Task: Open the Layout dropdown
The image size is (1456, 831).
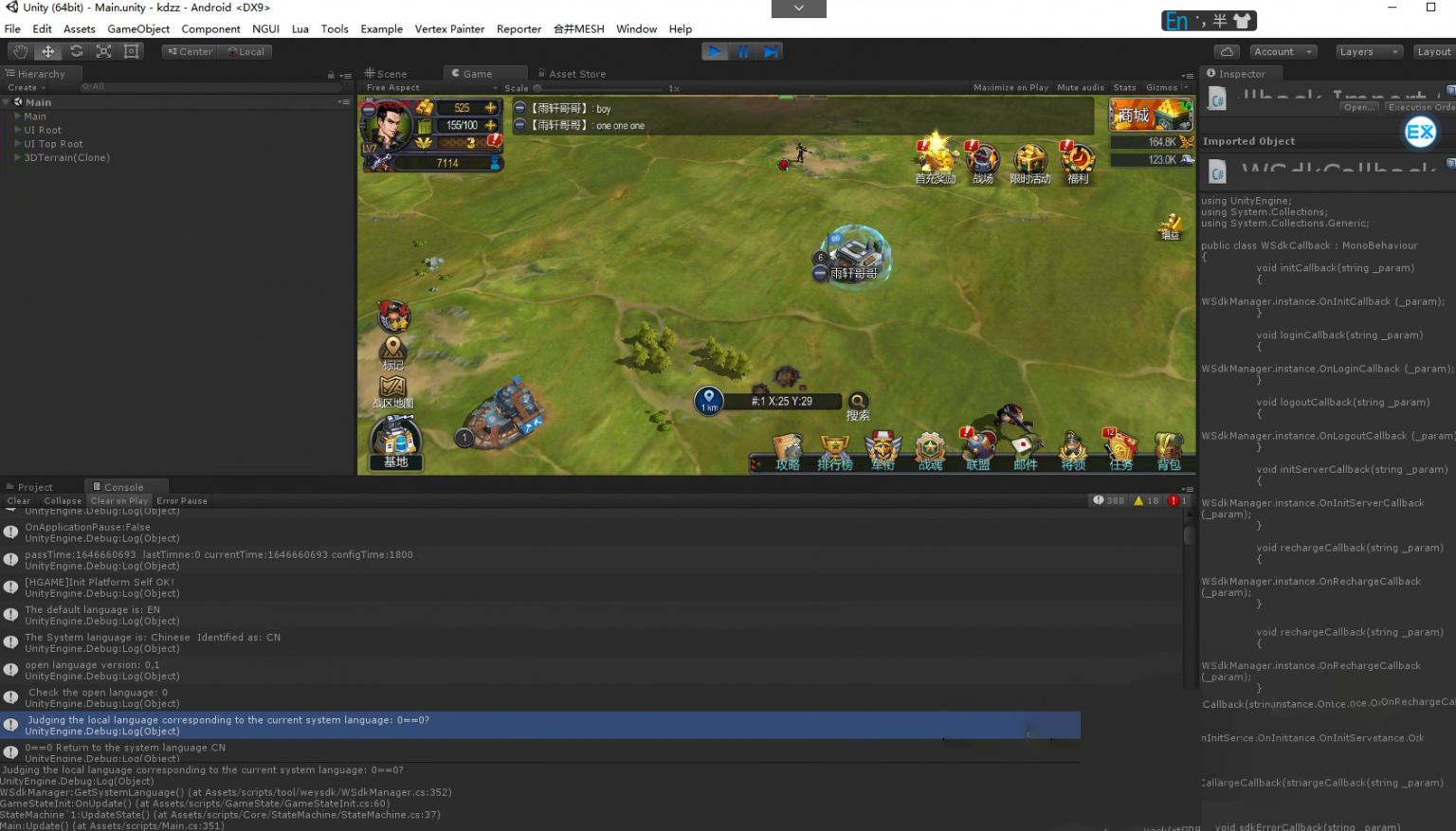Action: (1433, 52)
